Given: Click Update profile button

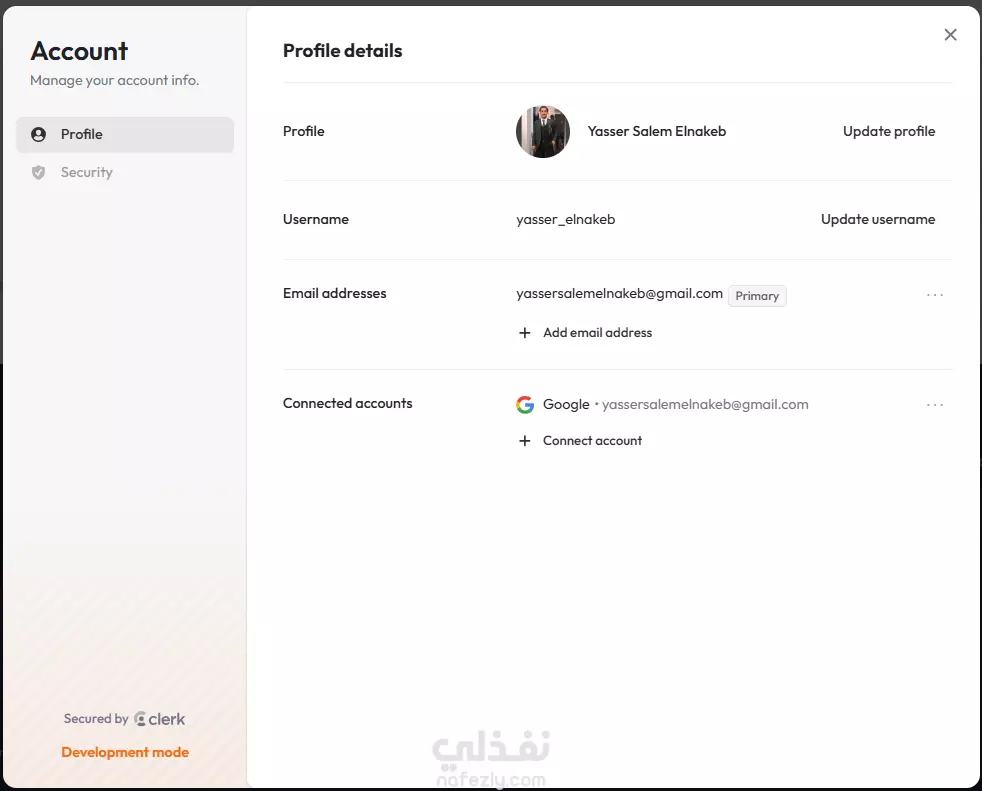Looking at the screenshot, I should click(889, 131).
